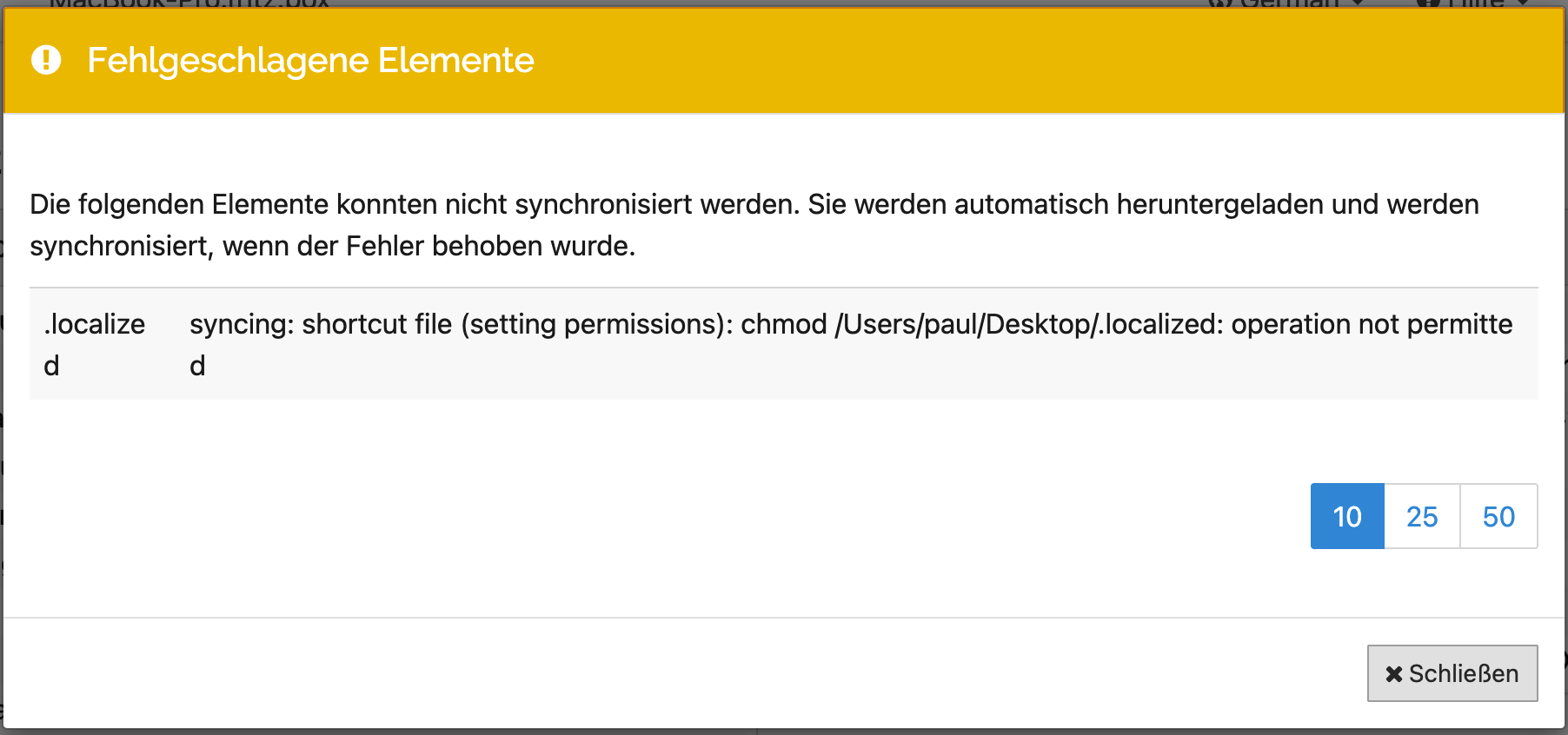Click blank footer area left of Schließen
This screenshot has width=1568, height=735.
click(678, 673)
